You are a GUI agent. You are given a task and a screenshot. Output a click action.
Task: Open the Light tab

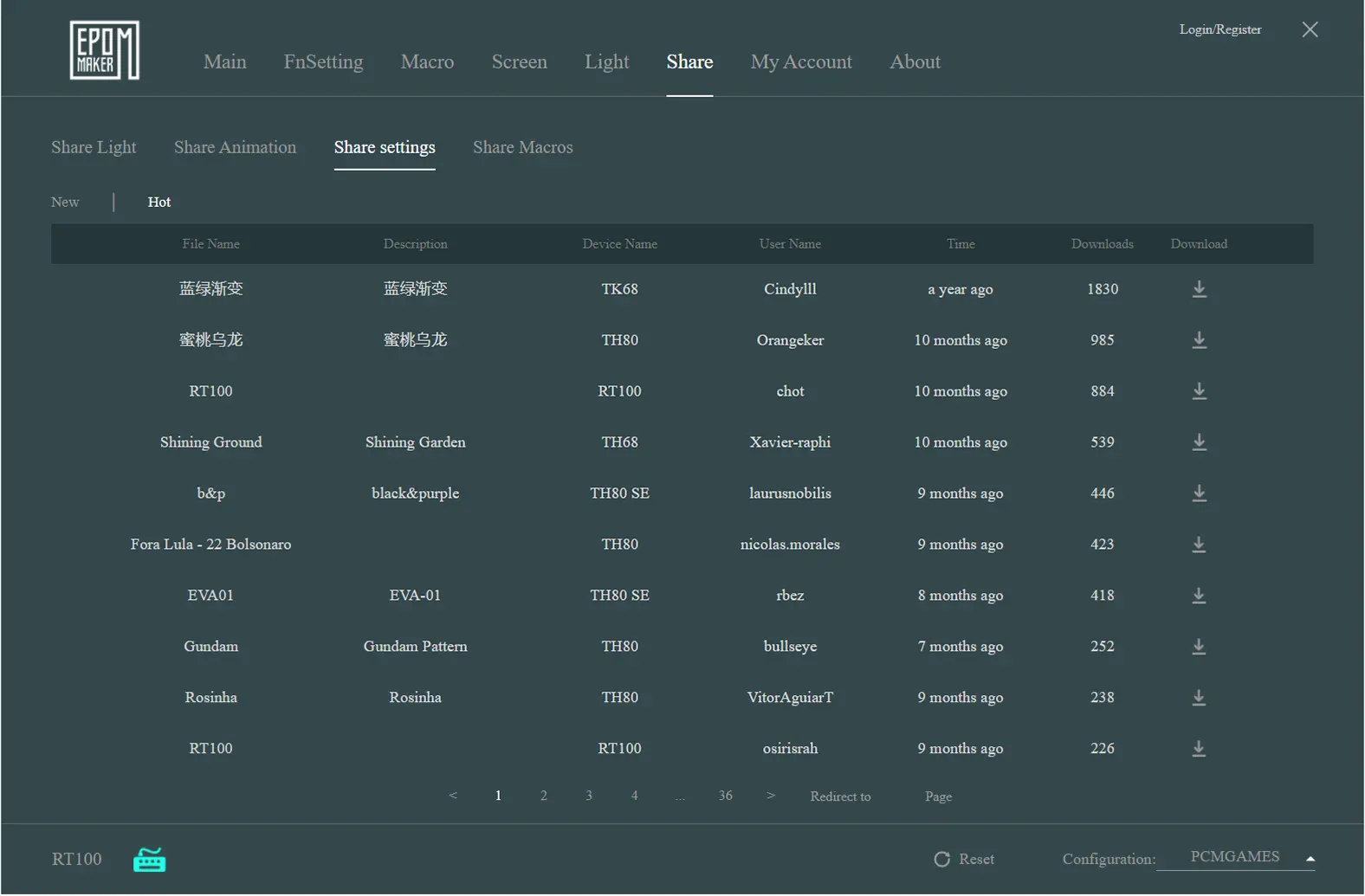click(x=606, y=61)
